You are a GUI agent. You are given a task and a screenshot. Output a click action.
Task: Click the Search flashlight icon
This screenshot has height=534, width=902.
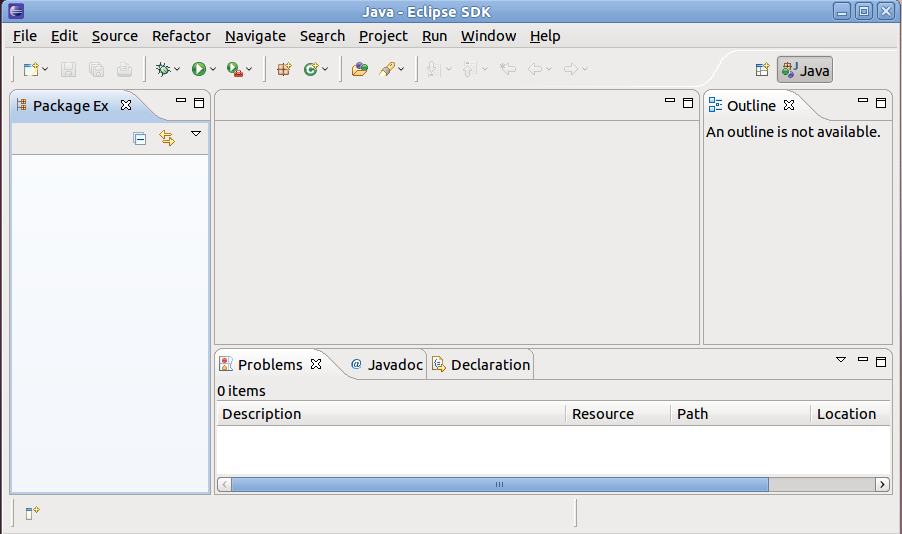click(x=387, y=70)
